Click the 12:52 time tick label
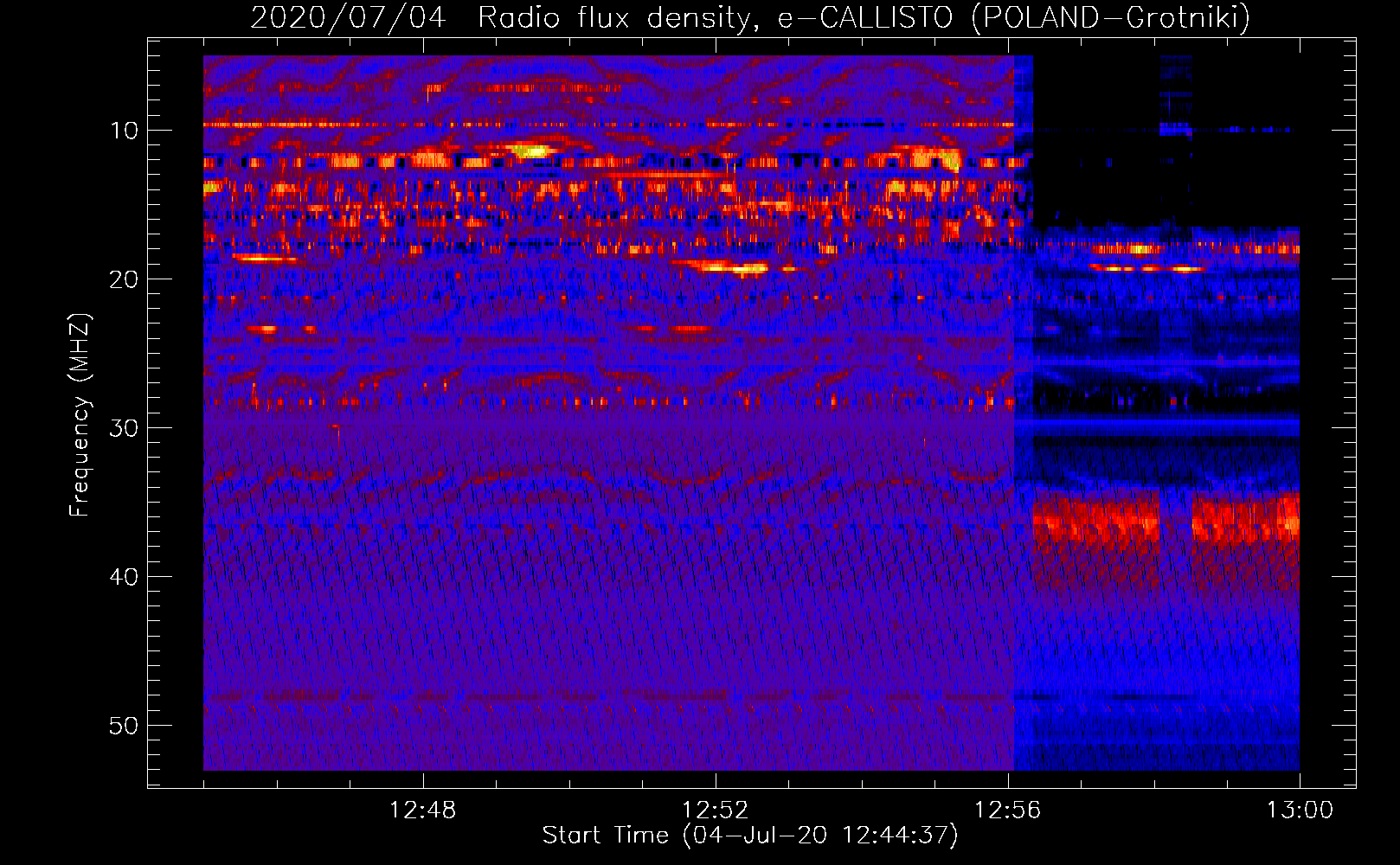The image size is (1400, 865). (715, 811)
